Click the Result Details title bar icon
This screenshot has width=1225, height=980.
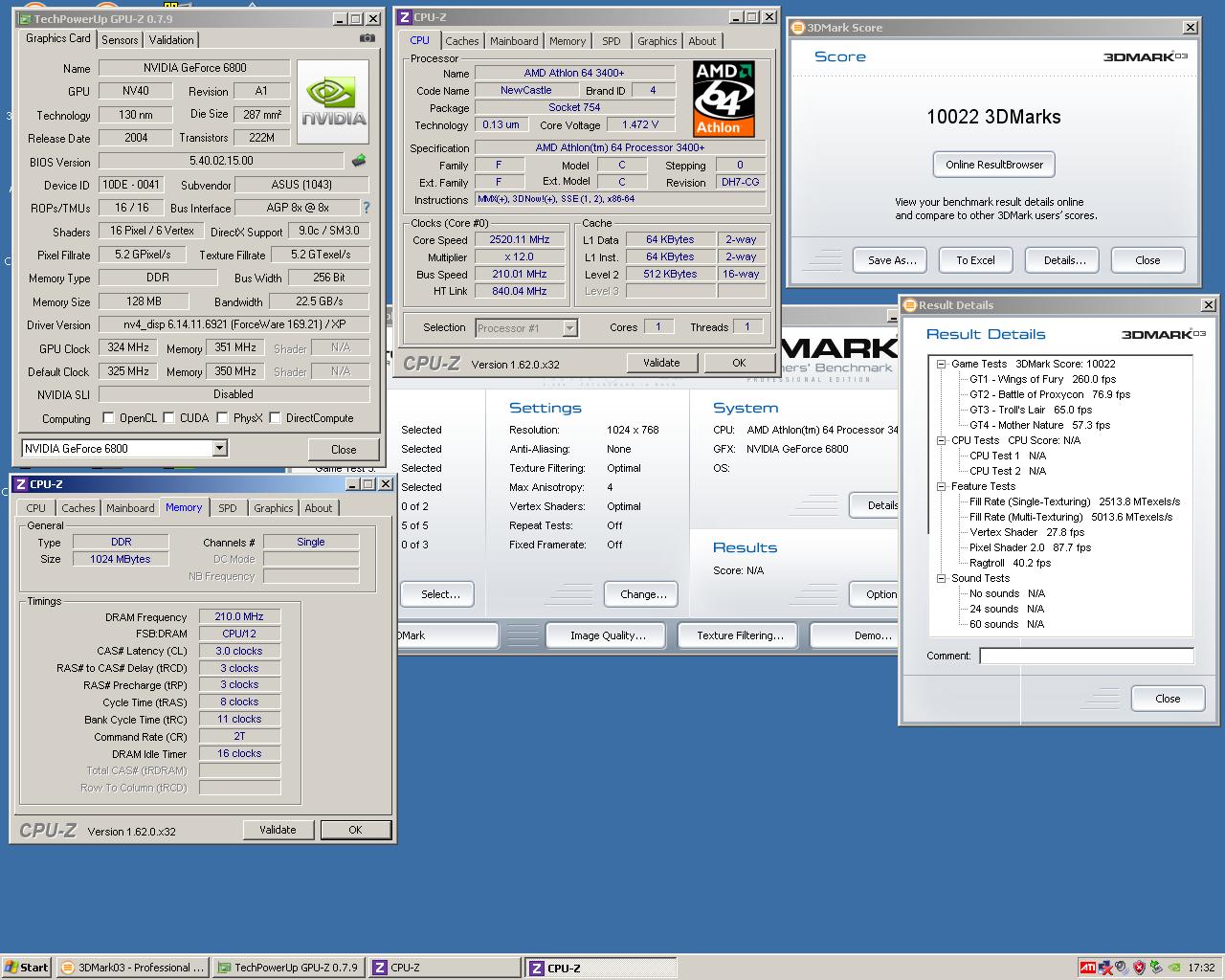[x=910, y=305]
